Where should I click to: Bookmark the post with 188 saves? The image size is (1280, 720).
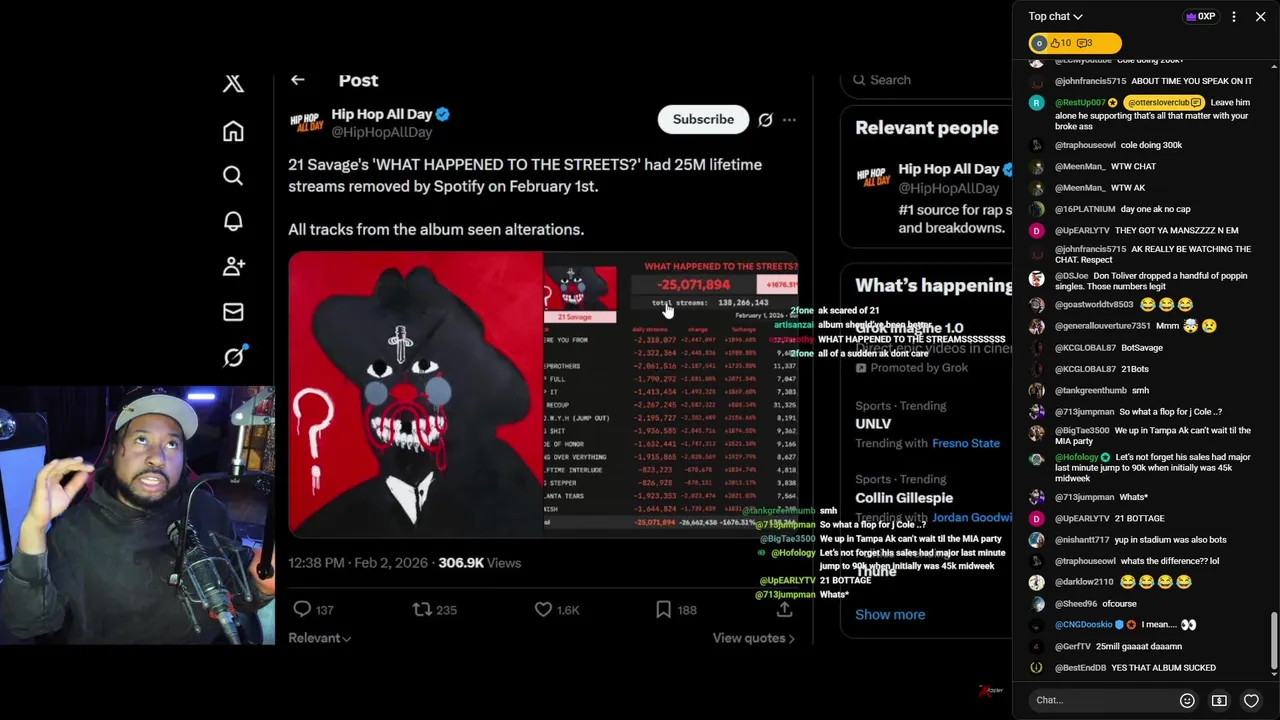click(x=663, y=609)
